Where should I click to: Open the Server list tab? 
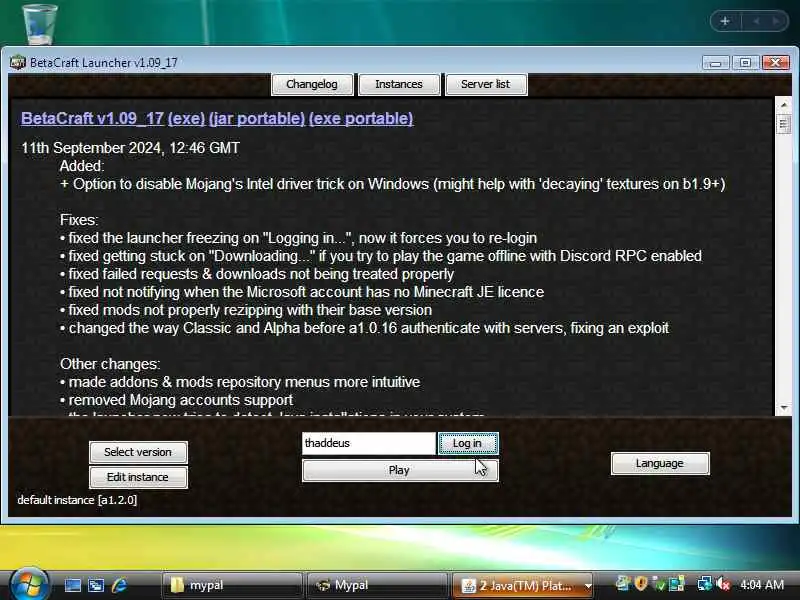pyautogui.click(x=486, y=84)
